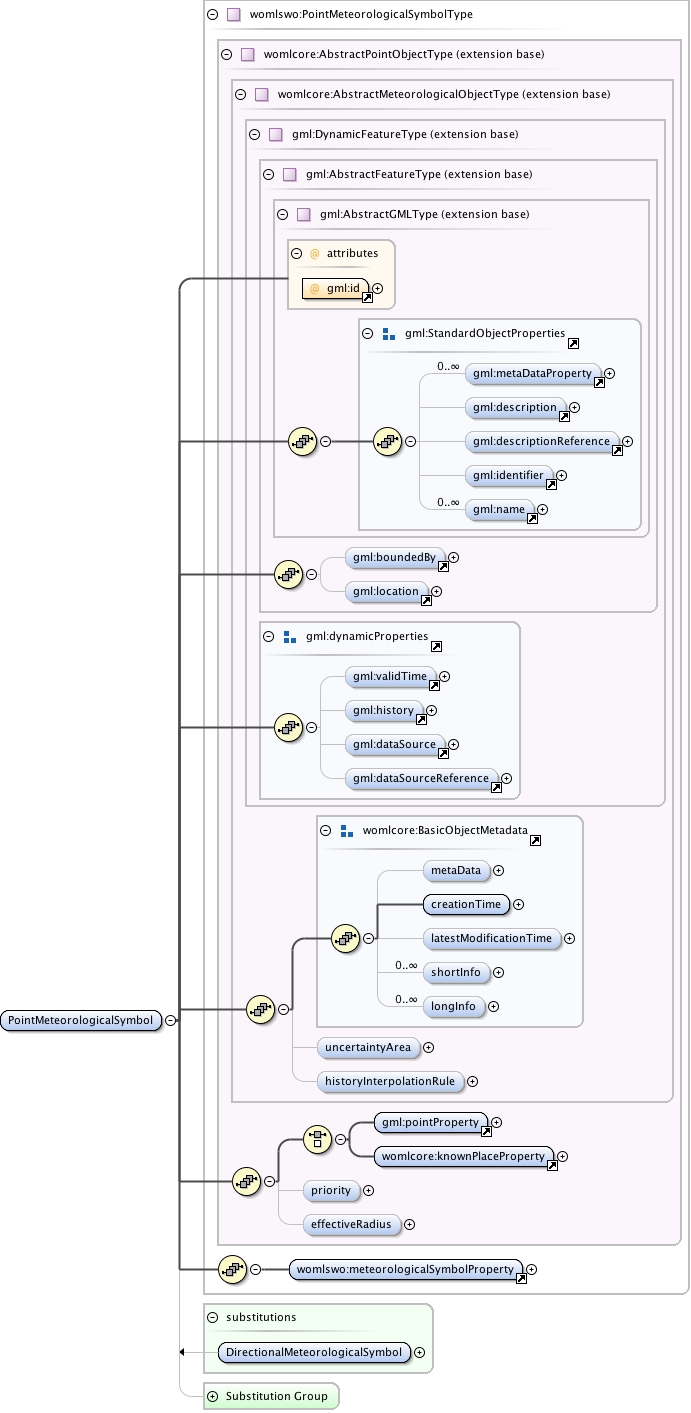Expand creationTime element

pyautogui.click(x=518, y=904)
